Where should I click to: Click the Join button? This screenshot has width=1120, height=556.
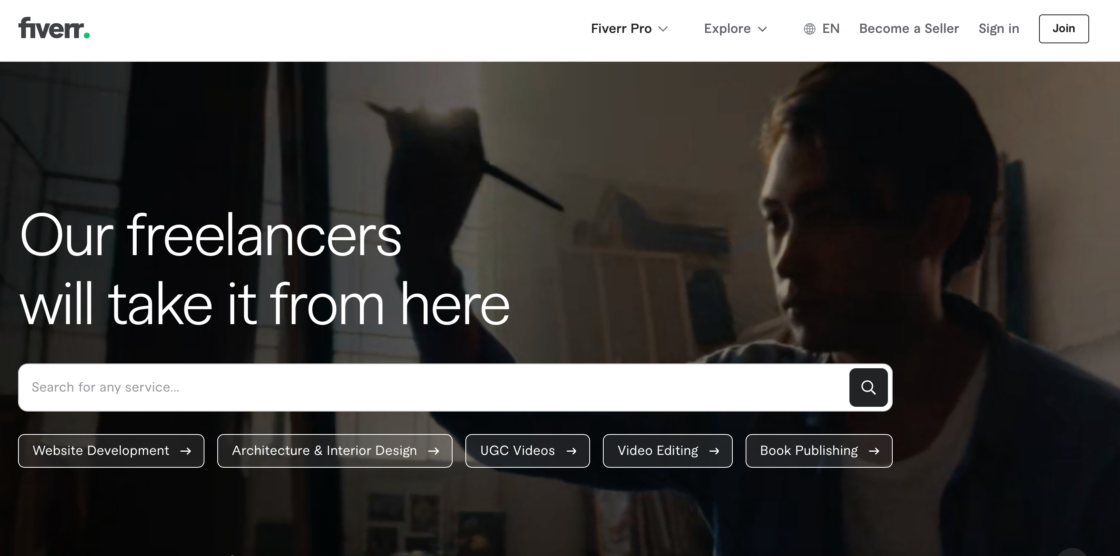click(x=1064, y=29)
